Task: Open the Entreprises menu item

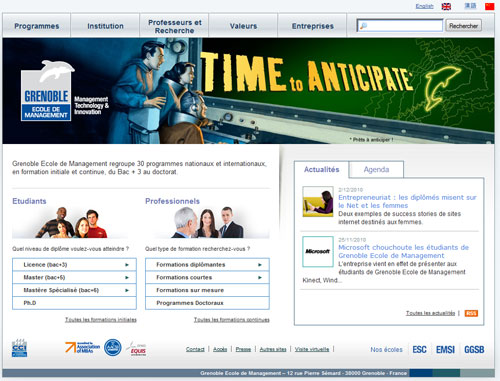Action: click(x=313, y=26)
